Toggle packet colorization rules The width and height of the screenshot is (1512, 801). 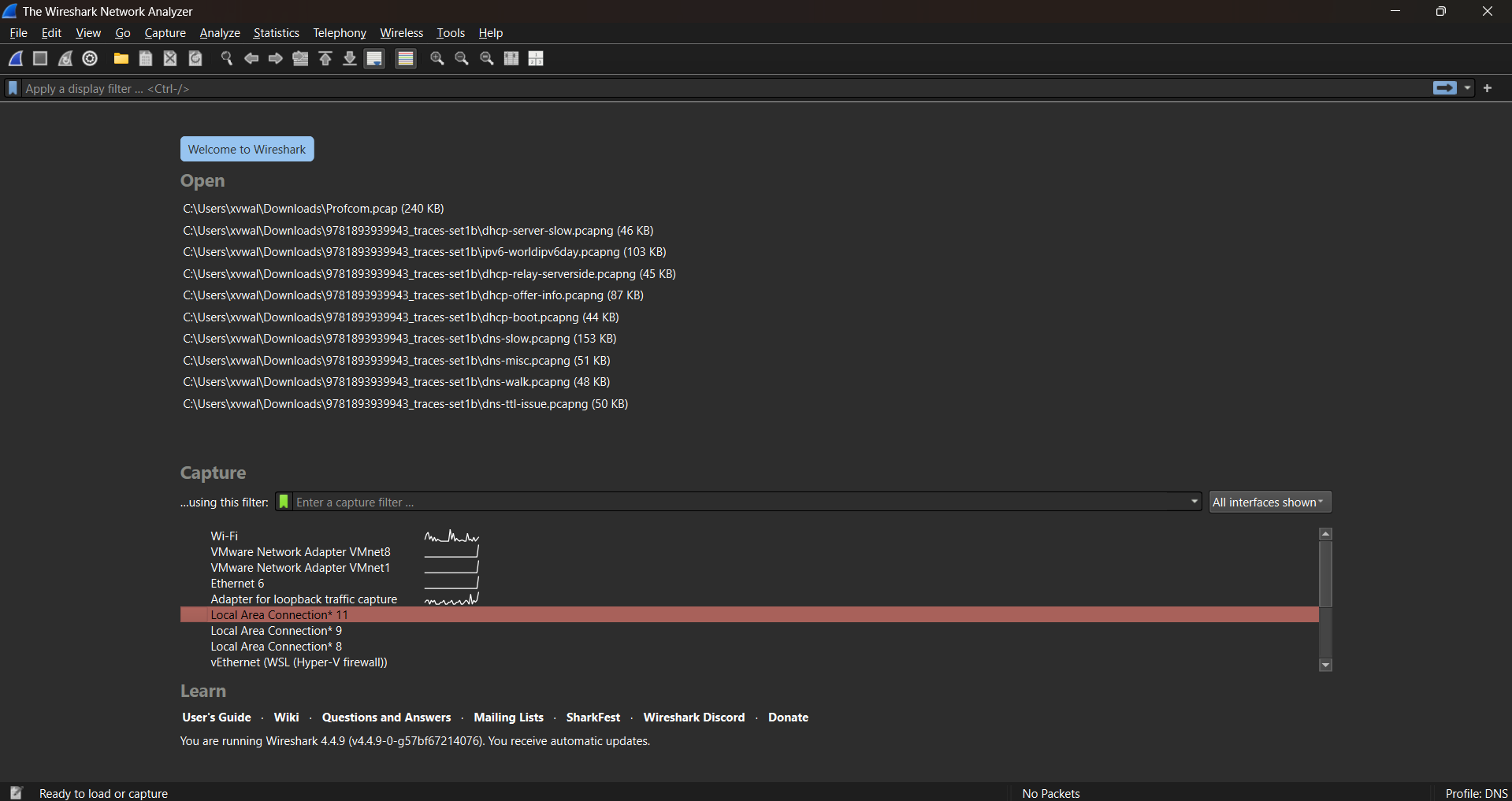(x=406, y=59)
